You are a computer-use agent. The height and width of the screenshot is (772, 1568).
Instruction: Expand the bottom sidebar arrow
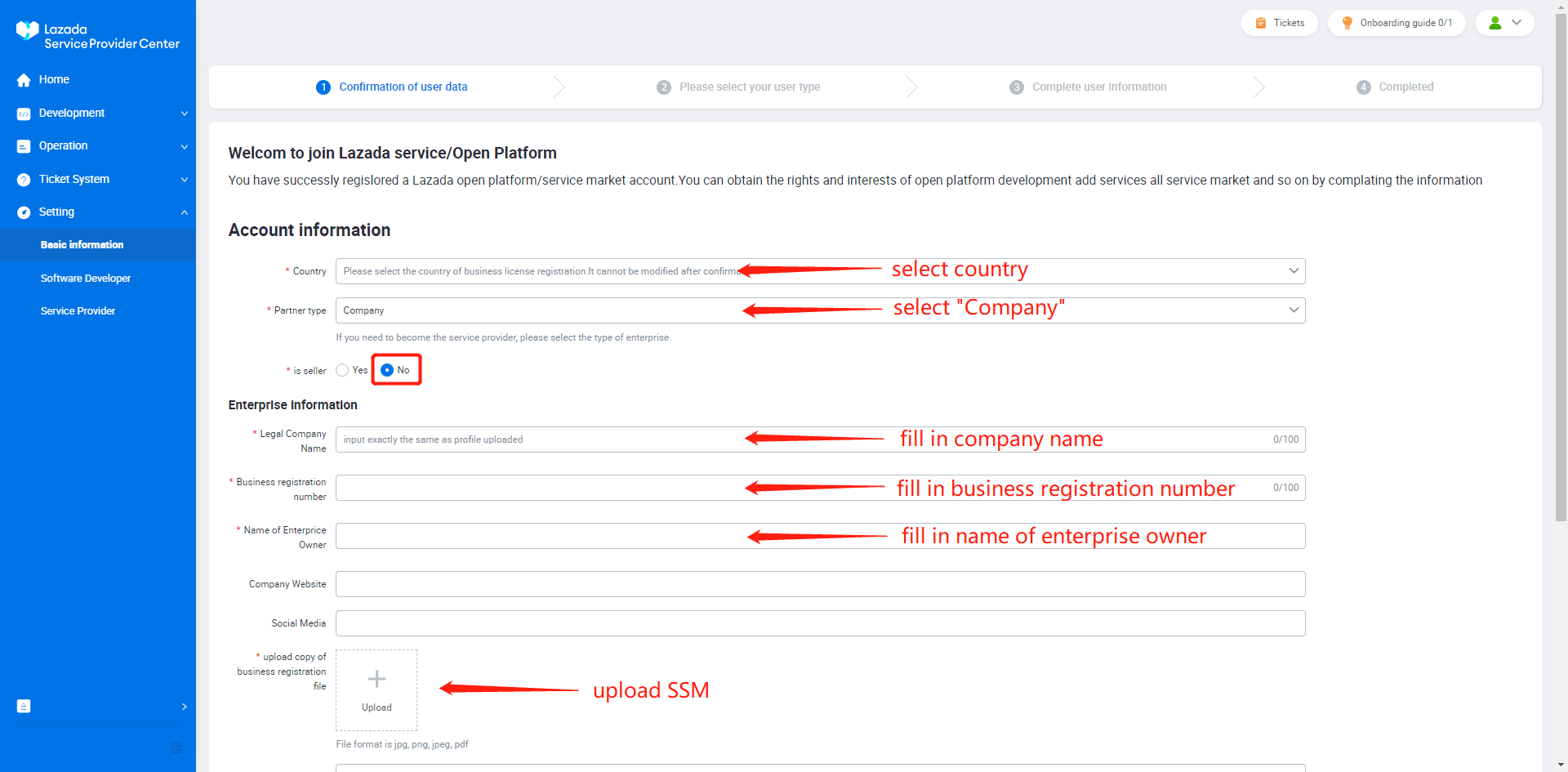tap(185, 707)
